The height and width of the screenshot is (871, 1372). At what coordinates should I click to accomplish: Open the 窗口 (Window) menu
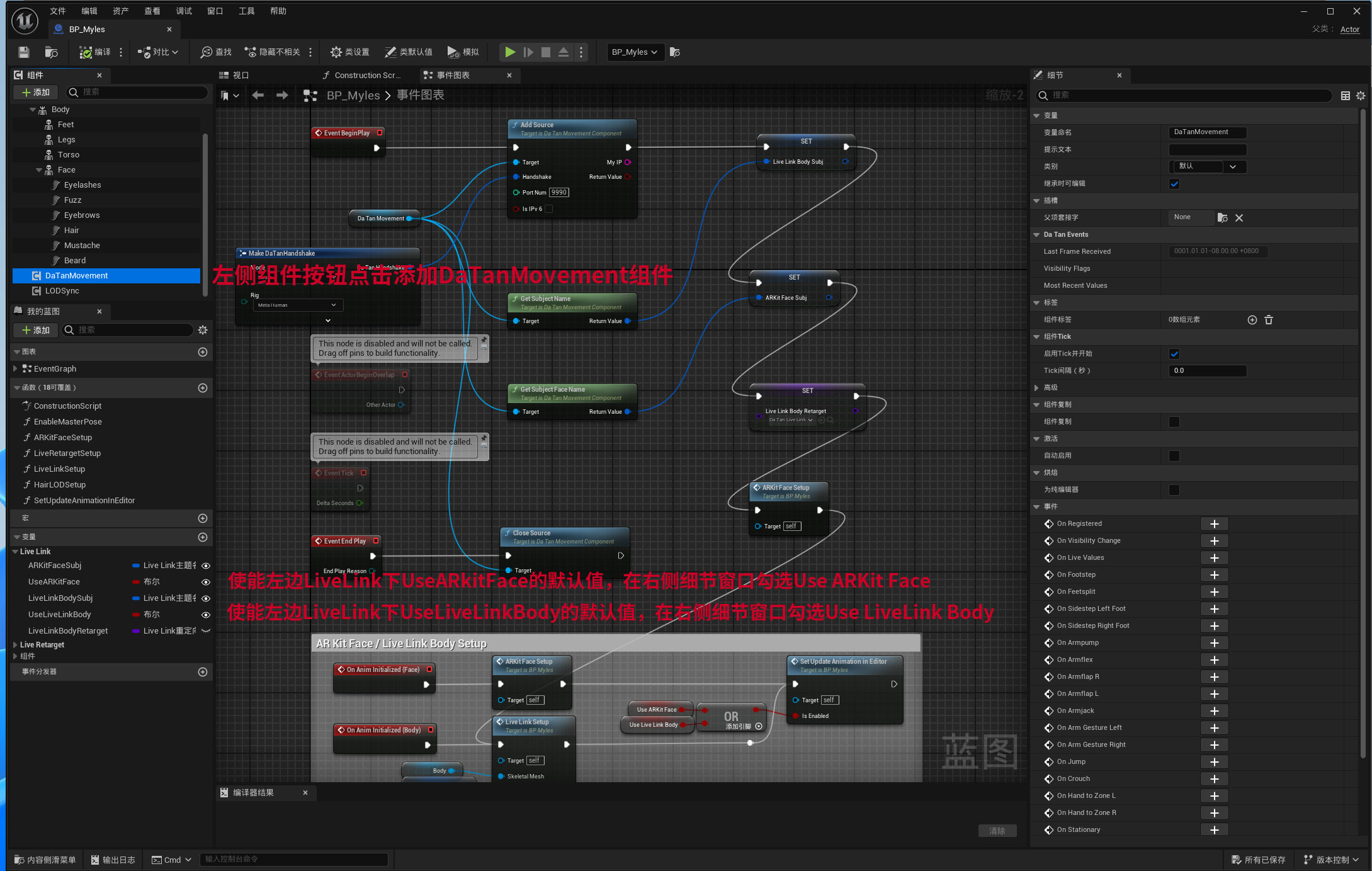click(x=215, y=11)
